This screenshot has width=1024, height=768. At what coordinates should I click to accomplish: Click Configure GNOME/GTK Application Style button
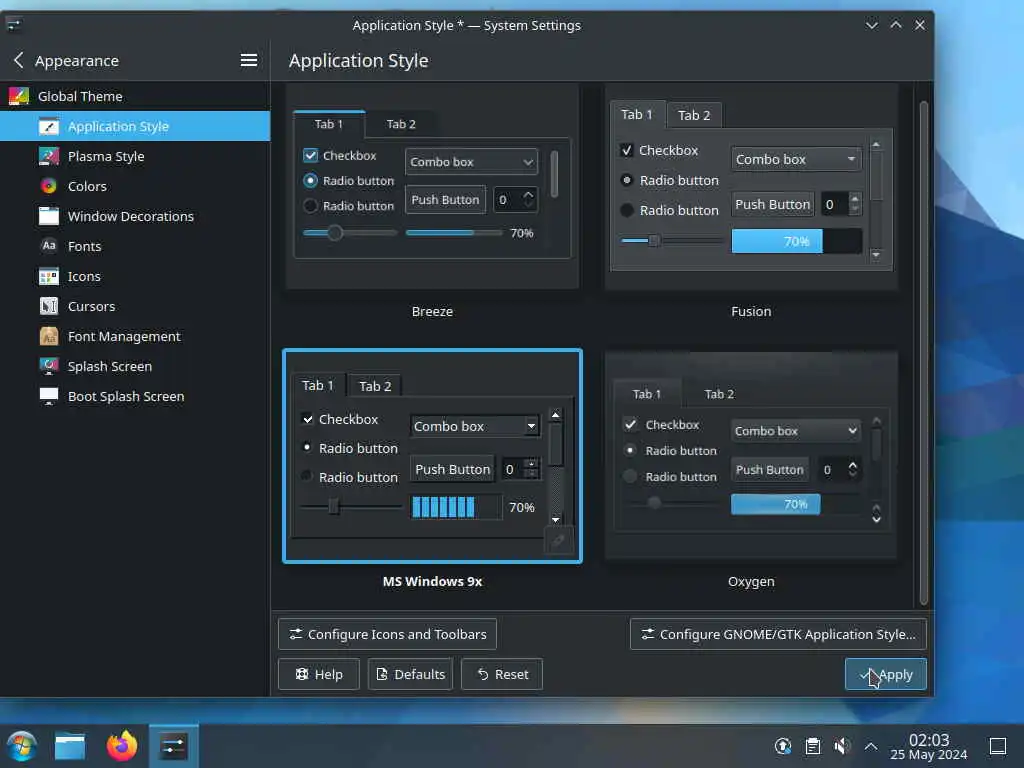[778, 634]
